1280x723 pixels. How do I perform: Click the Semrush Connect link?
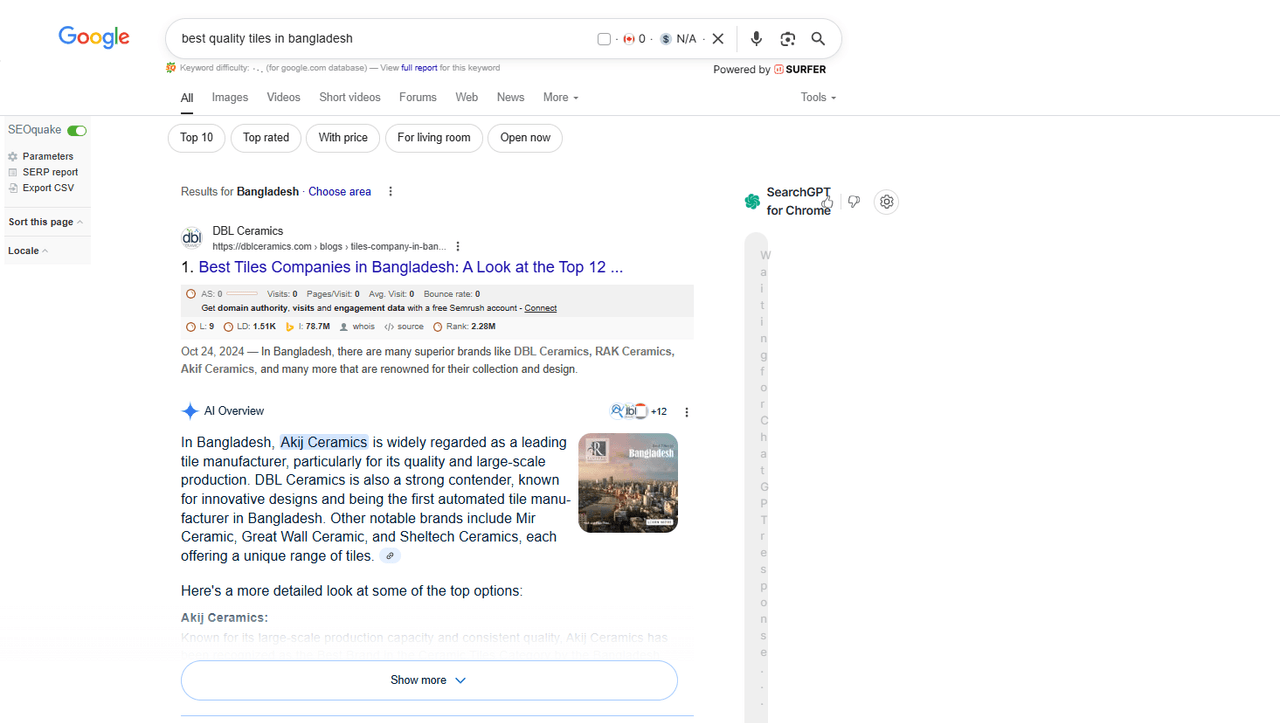pyautogui.click(x=541, y=308)
